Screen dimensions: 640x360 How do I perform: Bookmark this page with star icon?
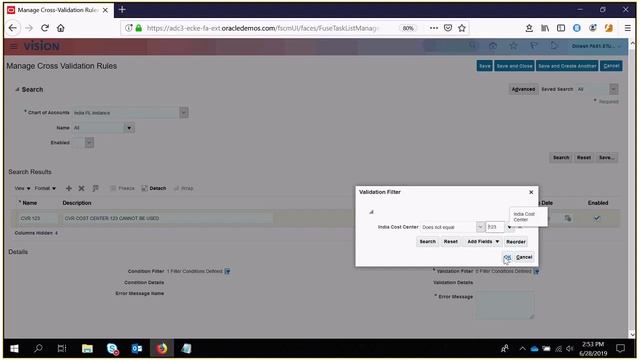(462, 28)
